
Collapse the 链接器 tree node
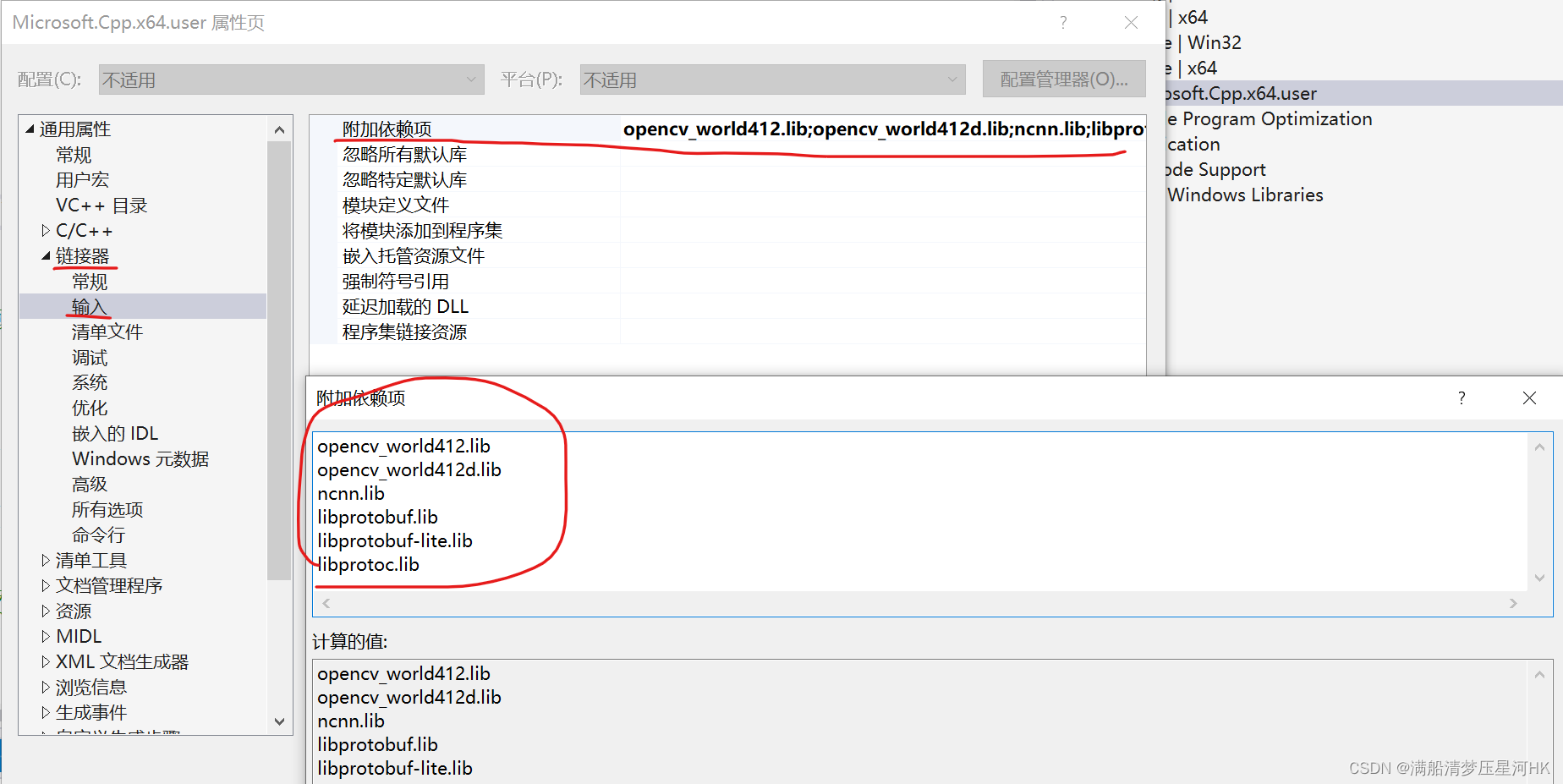click(46, 256)
